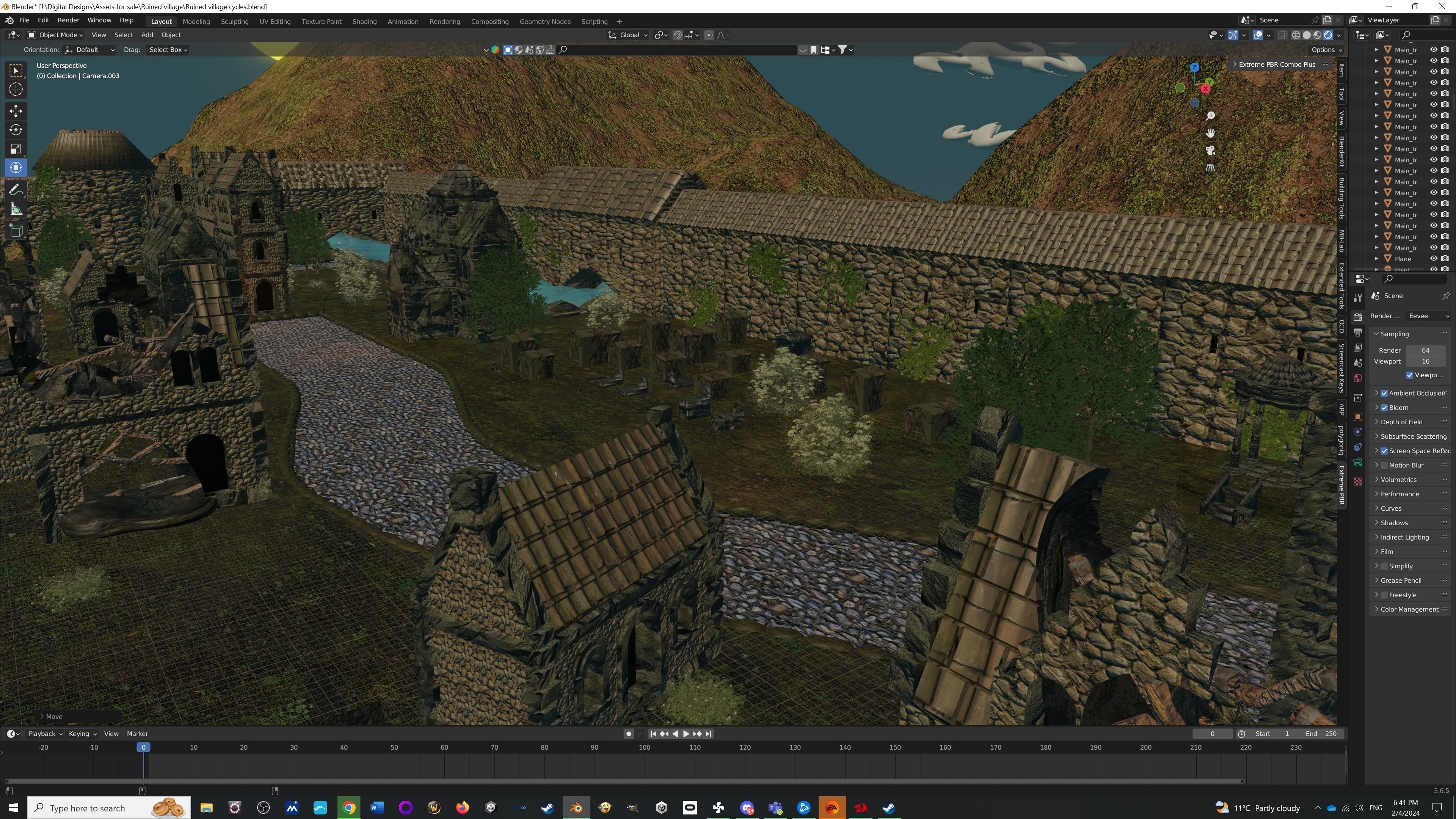Enable the Freestyle checkbox

[x=1384, y=595]
